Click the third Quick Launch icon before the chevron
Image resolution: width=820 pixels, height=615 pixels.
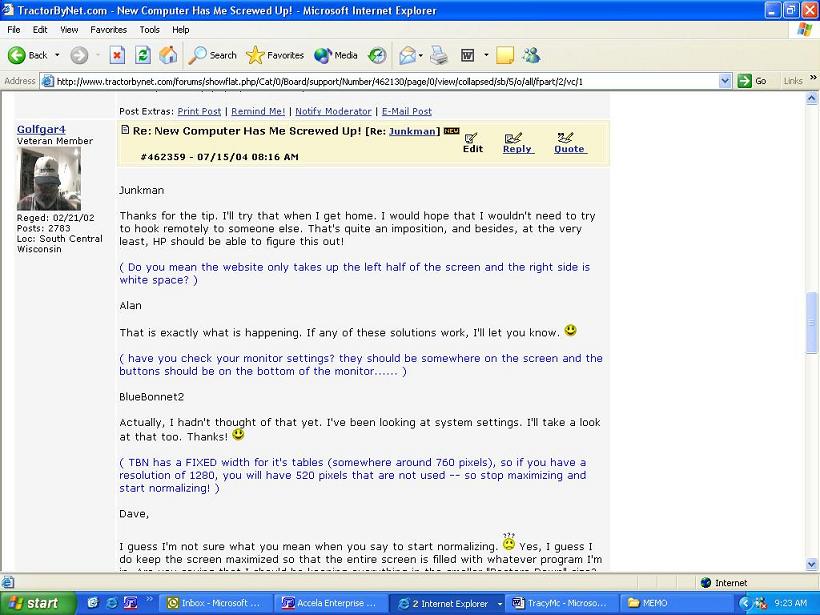pyautogui.click(x=130, y=603)
